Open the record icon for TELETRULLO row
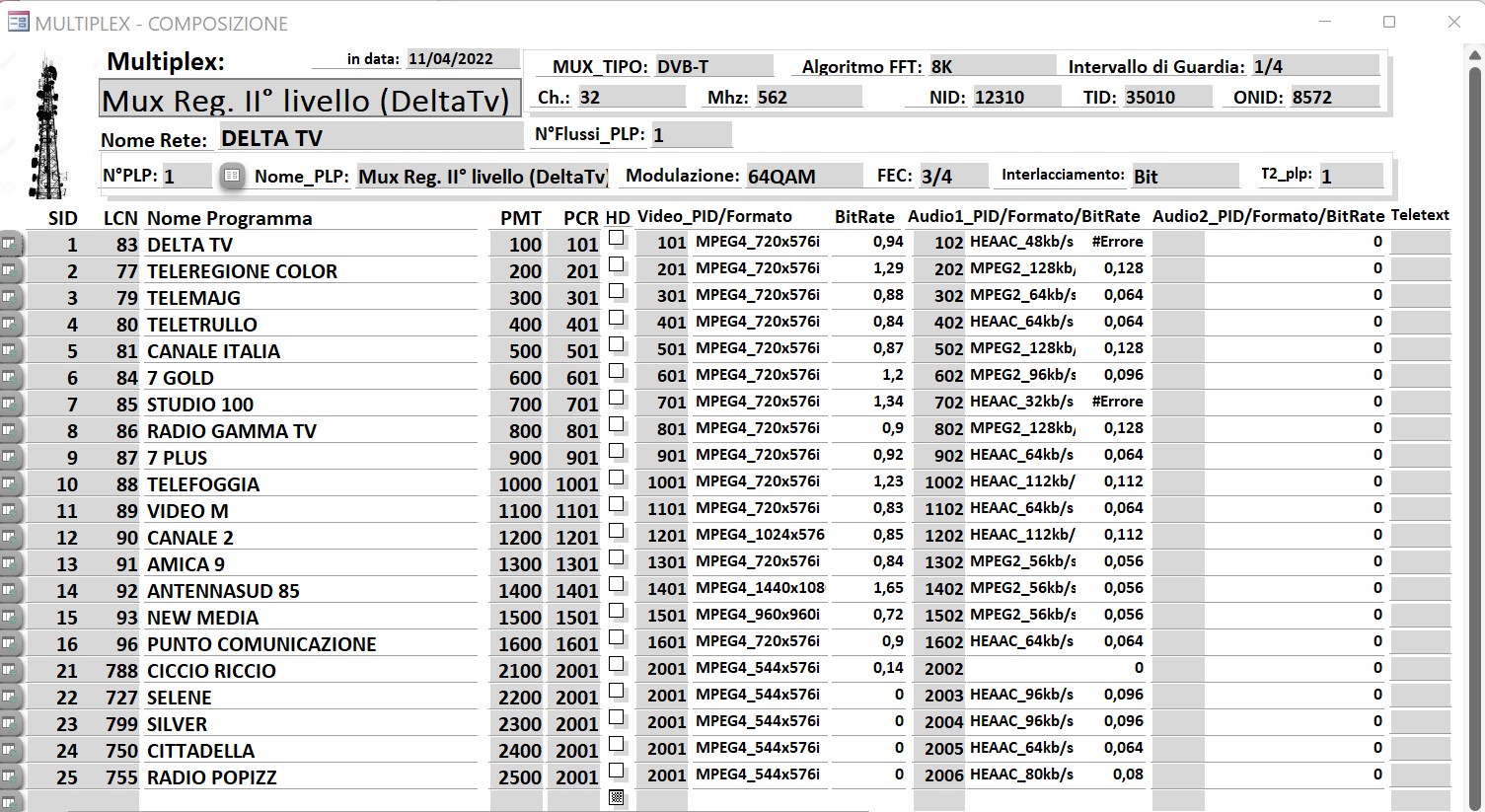Image resolution: width=1485 pixels, height=812 pixels. [10, 324]
